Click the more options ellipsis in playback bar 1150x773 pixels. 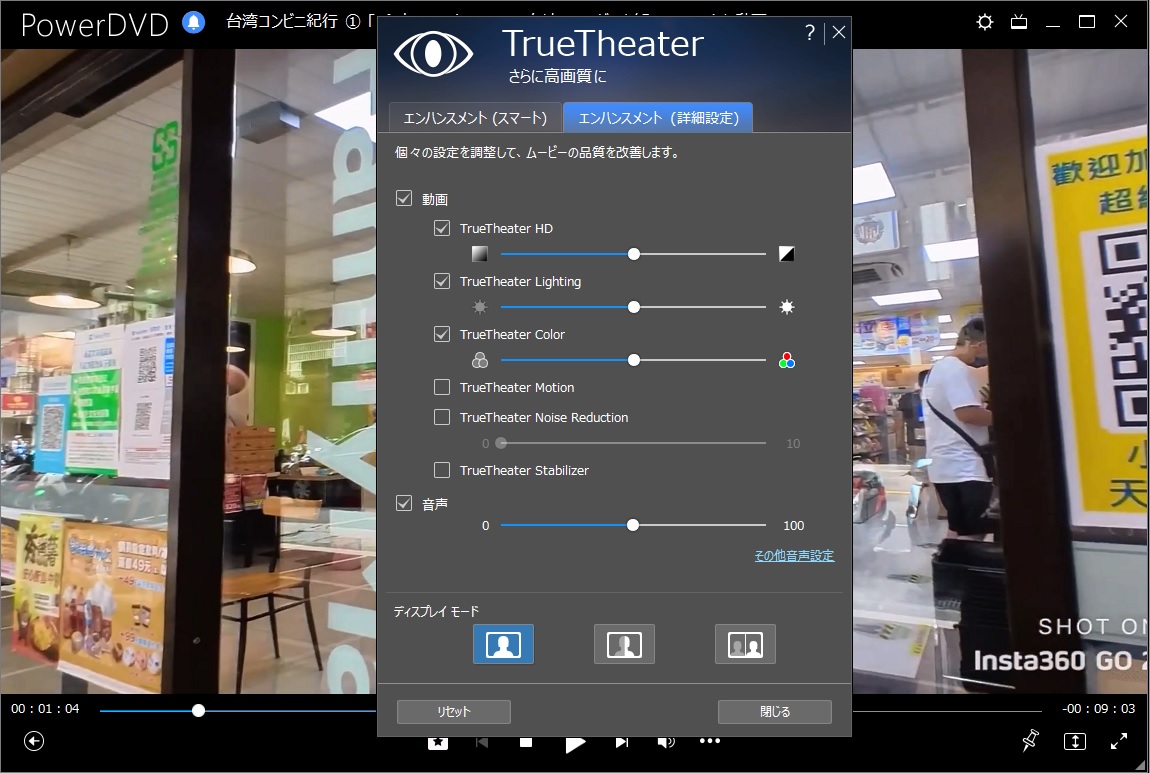[x=710, y=742]
